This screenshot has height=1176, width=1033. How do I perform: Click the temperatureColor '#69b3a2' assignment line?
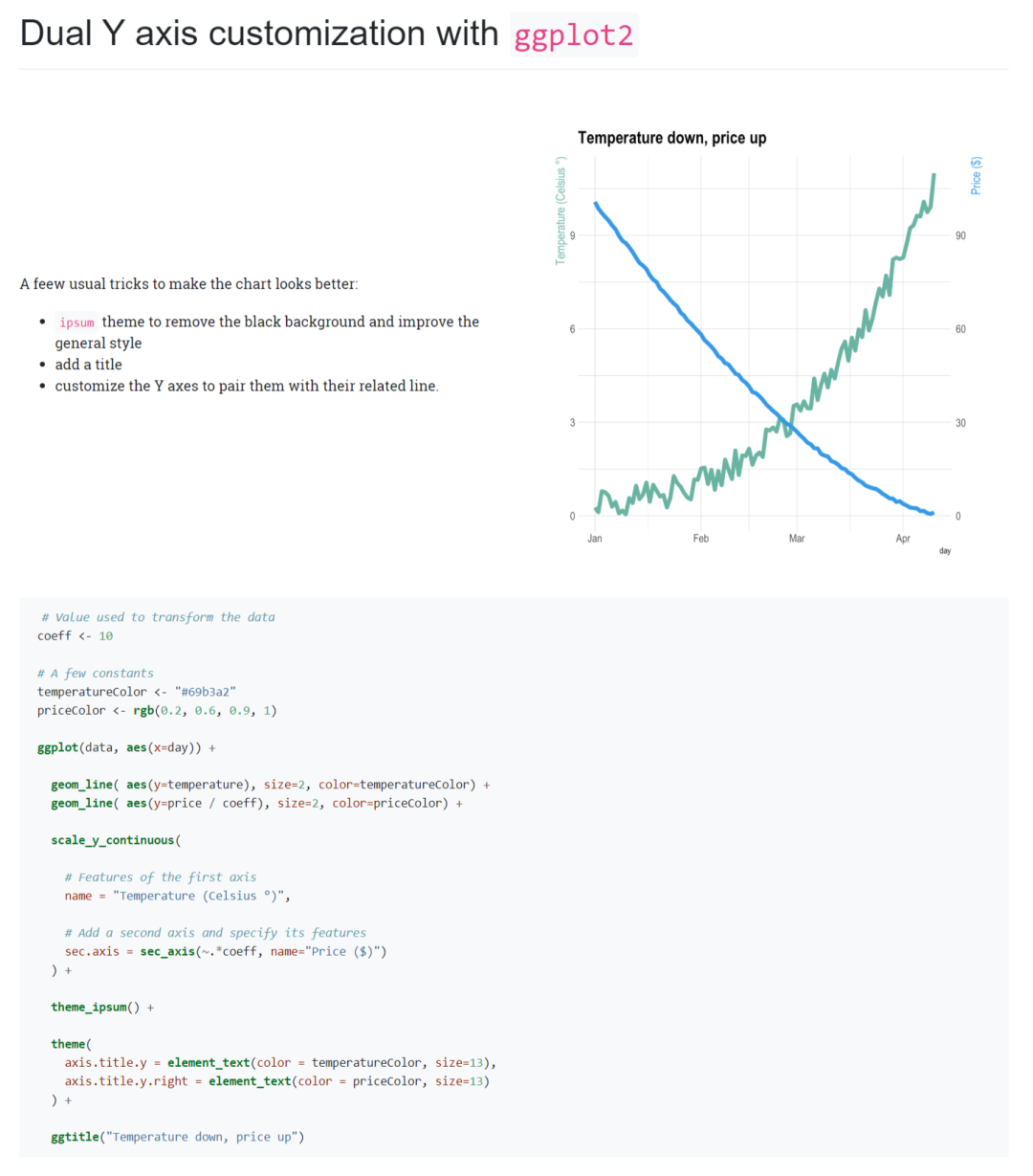tap(136, 692)
